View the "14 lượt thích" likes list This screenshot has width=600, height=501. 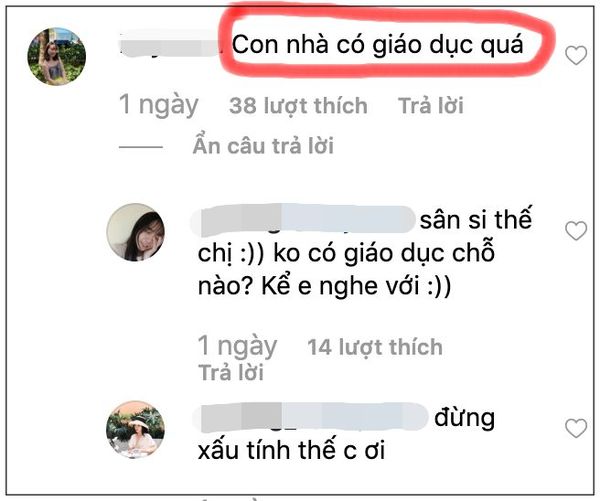[375, 347]
